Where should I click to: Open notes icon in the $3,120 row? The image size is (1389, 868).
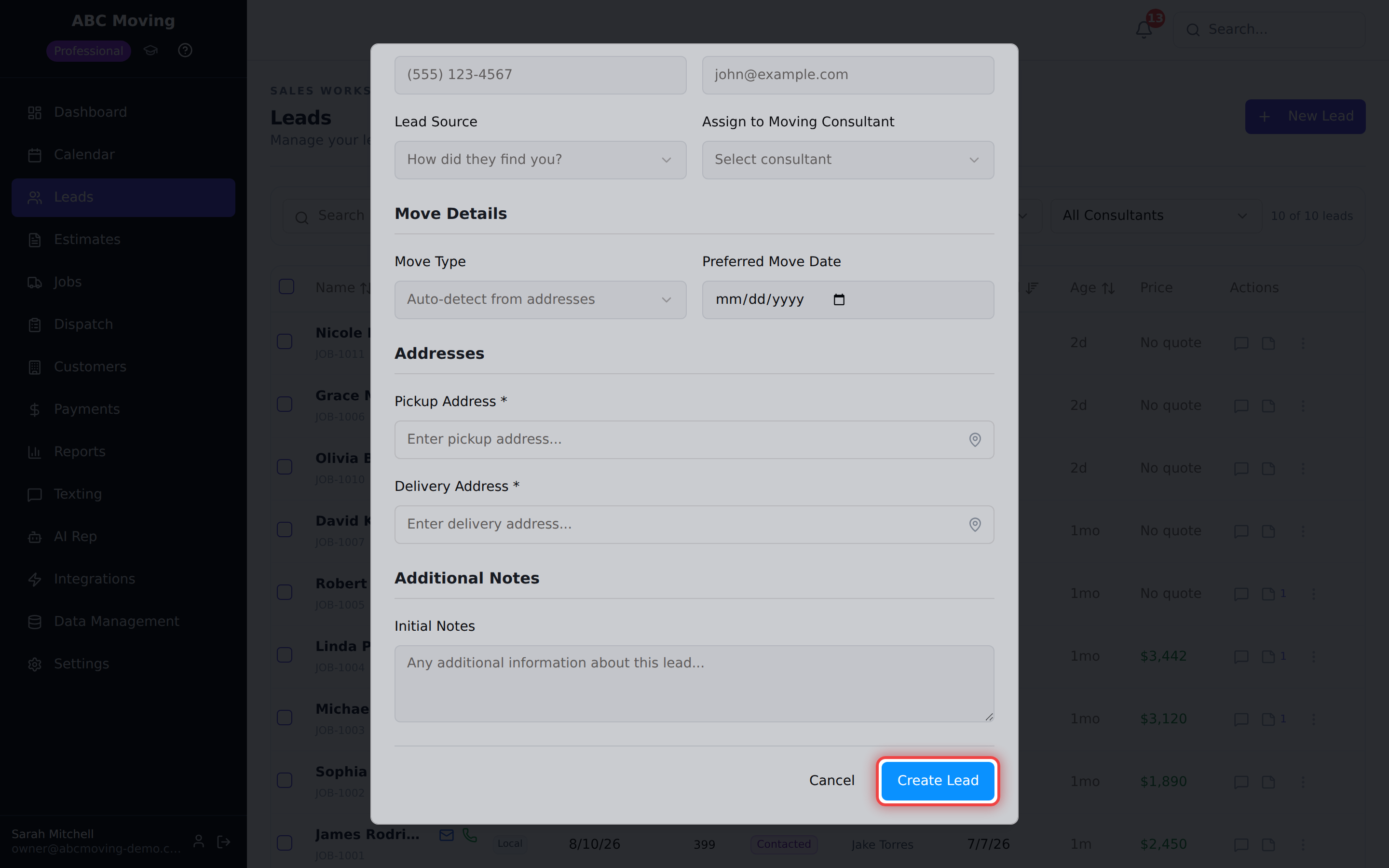point(1268,719)
